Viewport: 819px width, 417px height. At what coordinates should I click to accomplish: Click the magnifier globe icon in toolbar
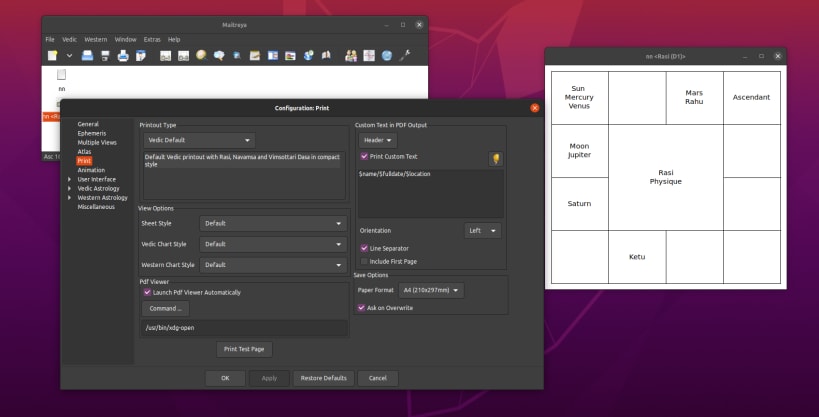click(x=201, y=55)
